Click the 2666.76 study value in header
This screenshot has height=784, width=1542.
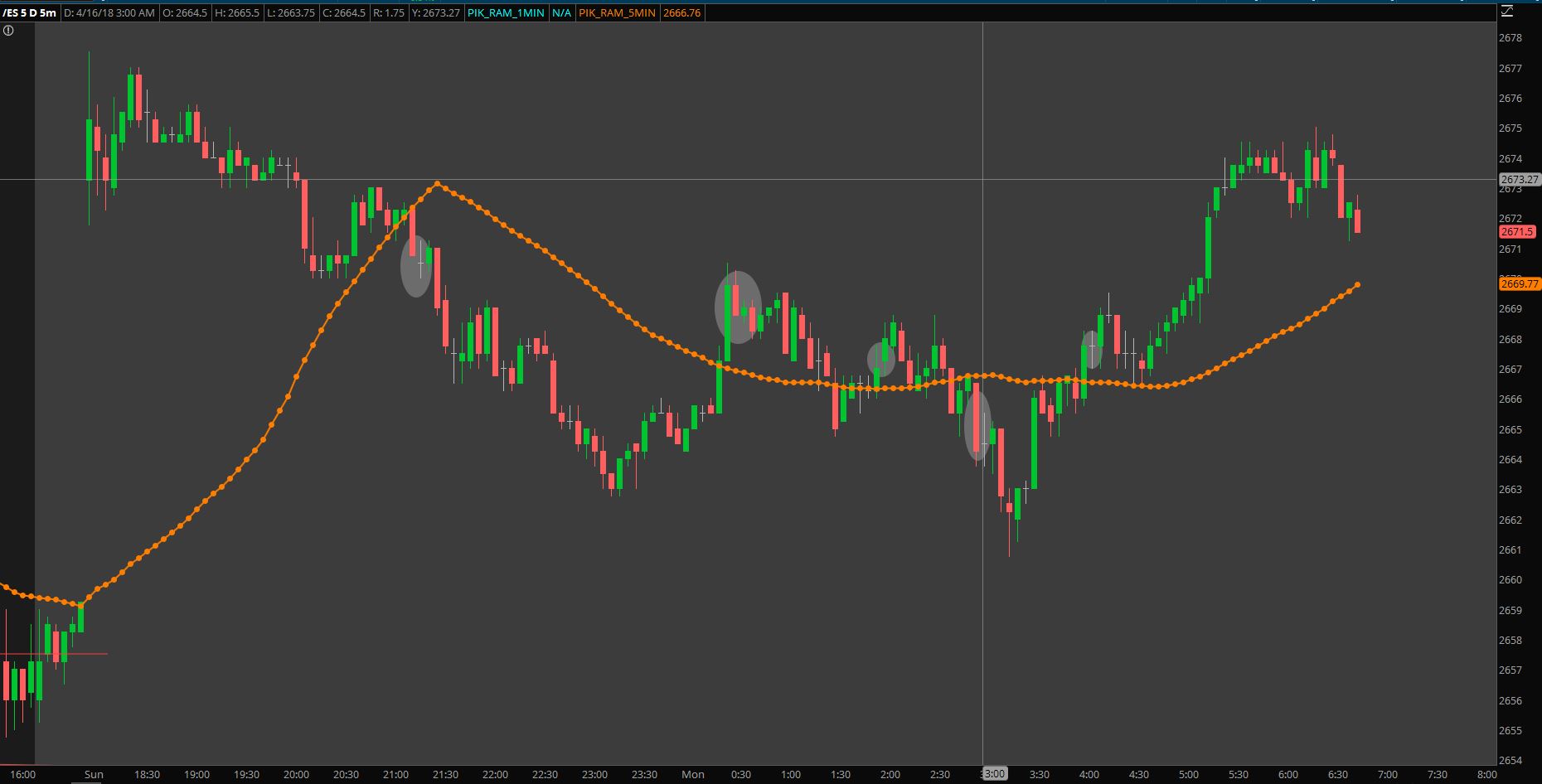coord(681,13)
